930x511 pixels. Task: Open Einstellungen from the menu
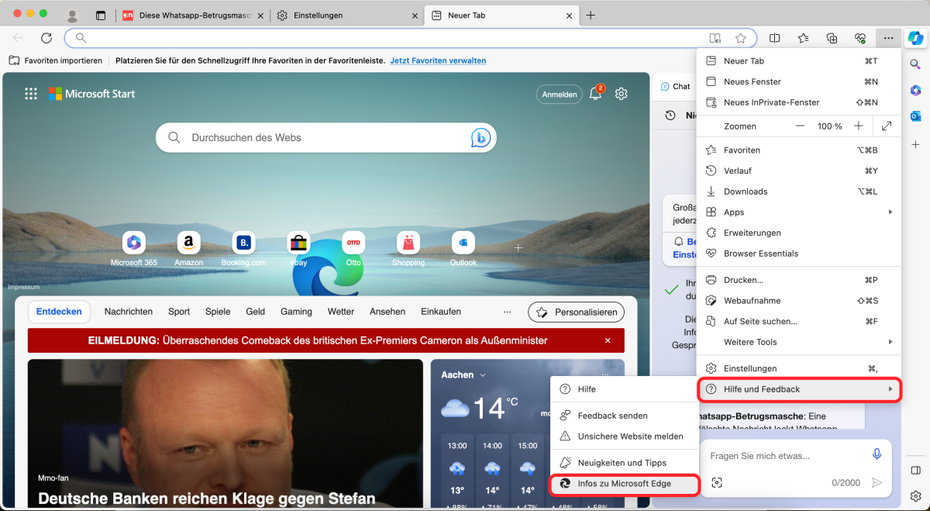coord(798,369)
